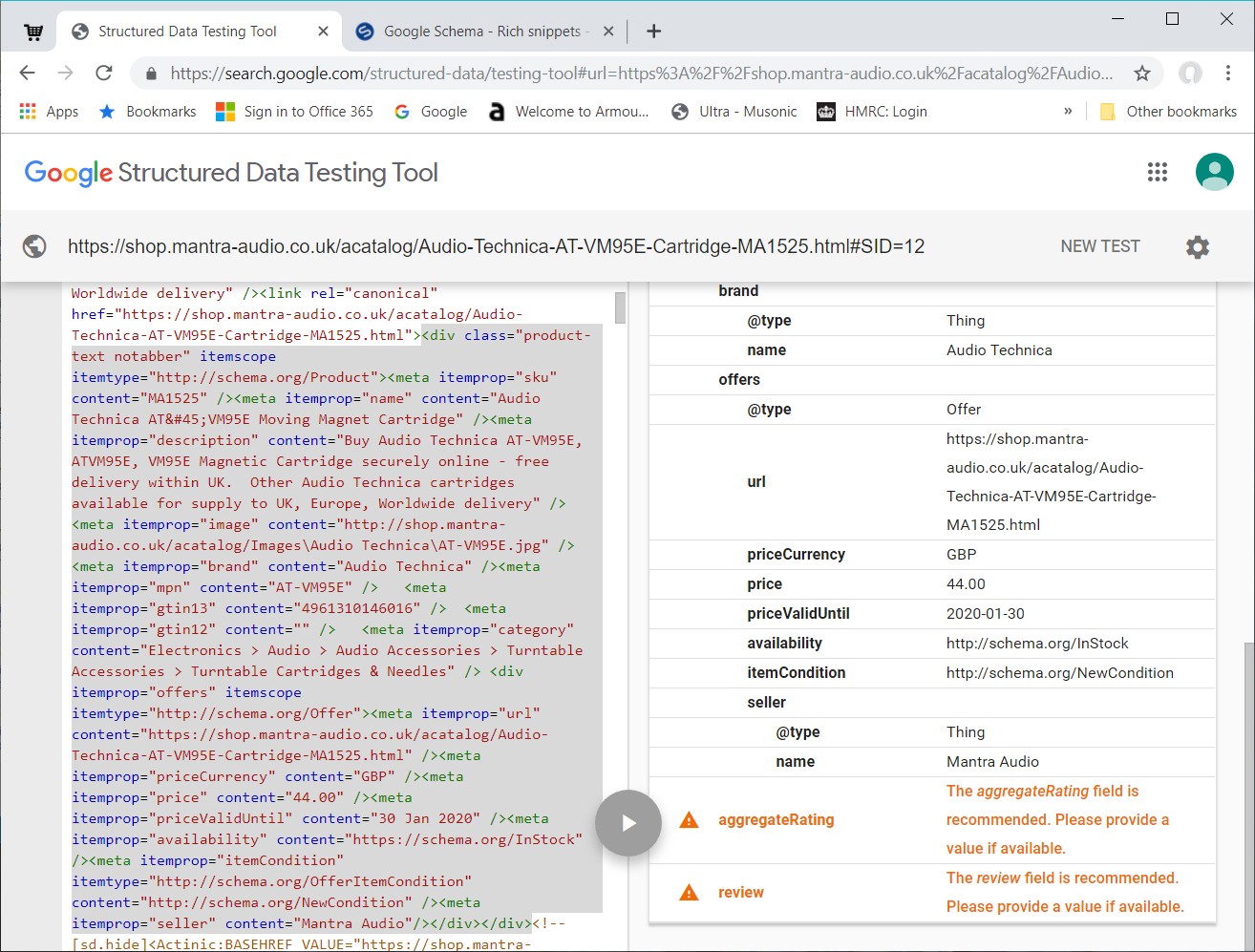Close the Structured Data Testing Tool tab
This screenshot has width=1255, height=952.
pos(323,32)
